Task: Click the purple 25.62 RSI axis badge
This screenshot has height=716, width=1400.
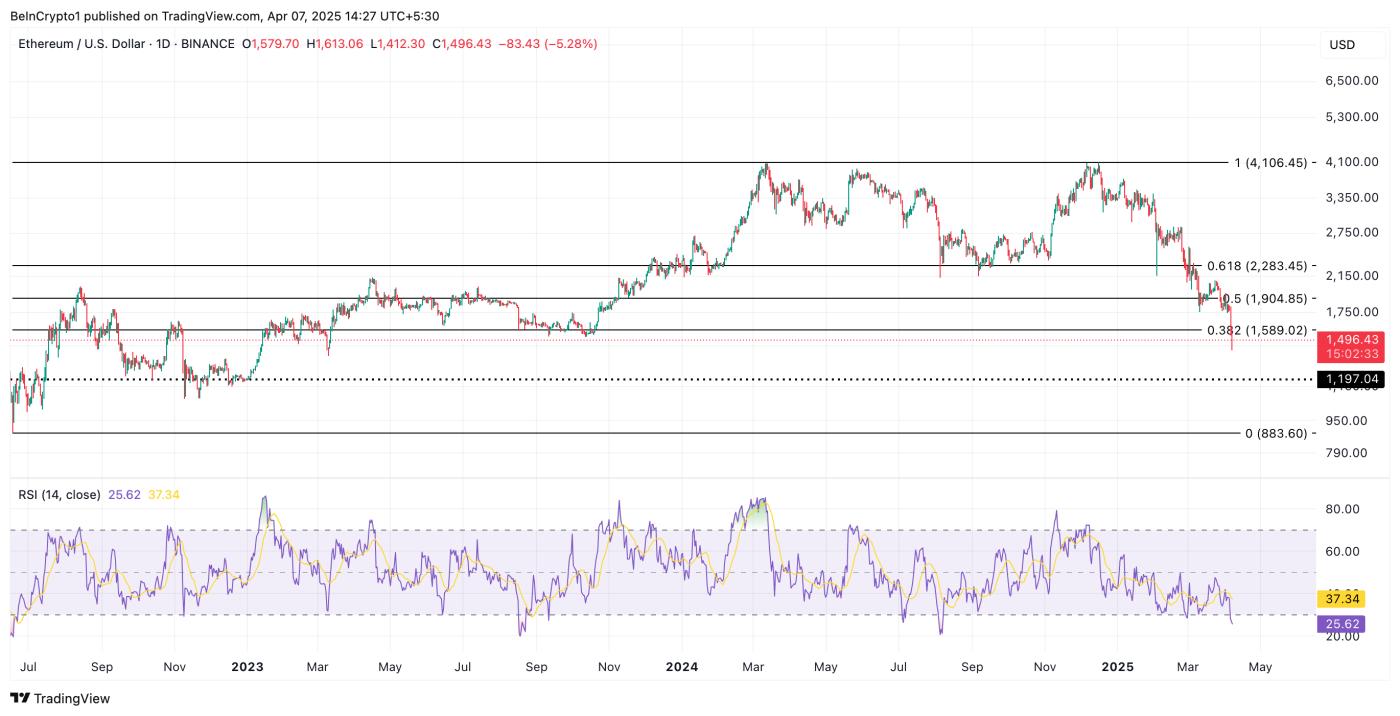Action: click(x=1341, y=623)
